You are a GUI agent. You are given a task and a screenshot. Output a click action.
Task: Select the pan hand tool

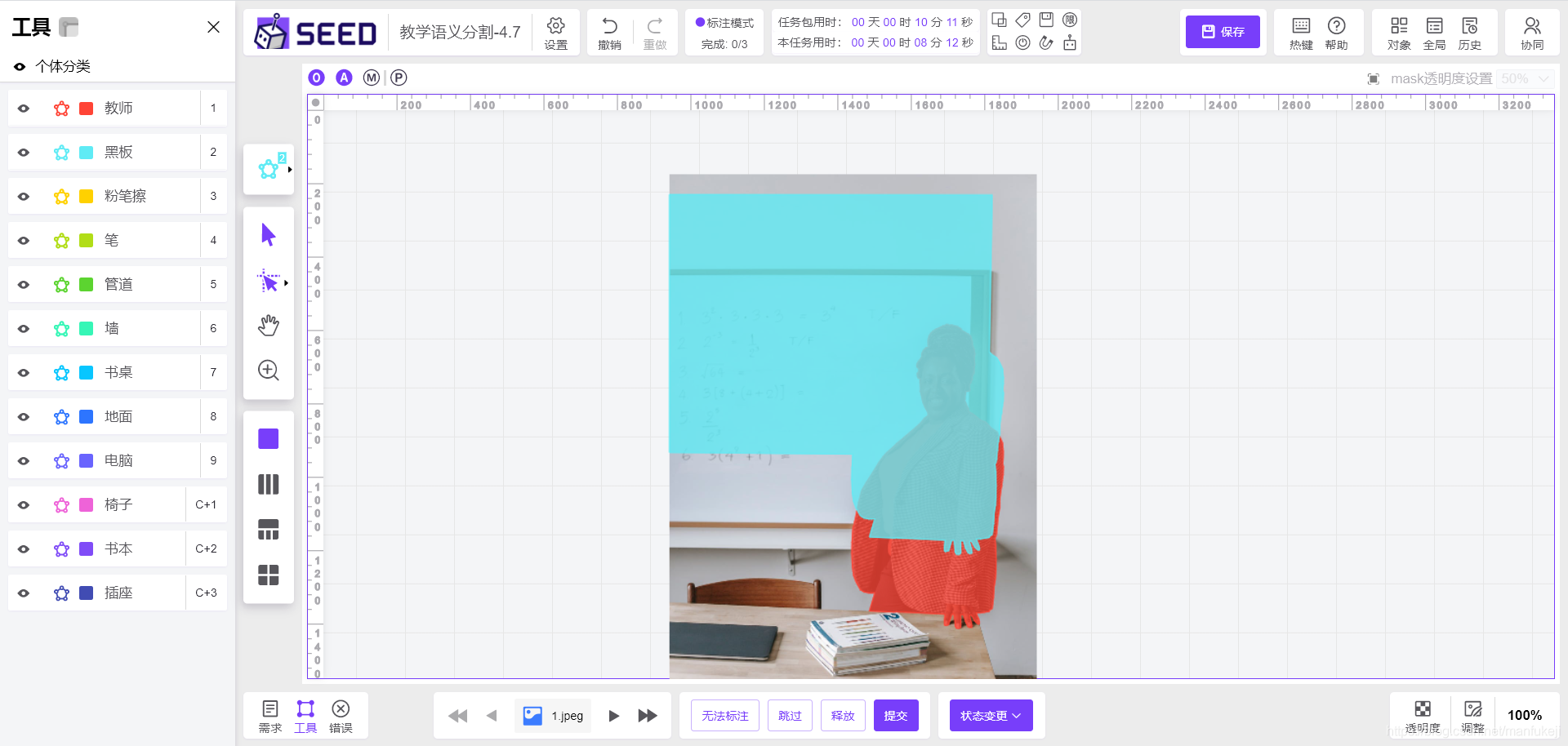click(x=268, y=325)
